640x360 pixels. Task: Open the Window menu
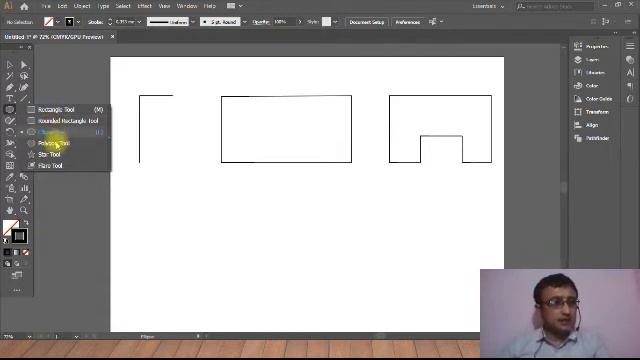(187, 6)
